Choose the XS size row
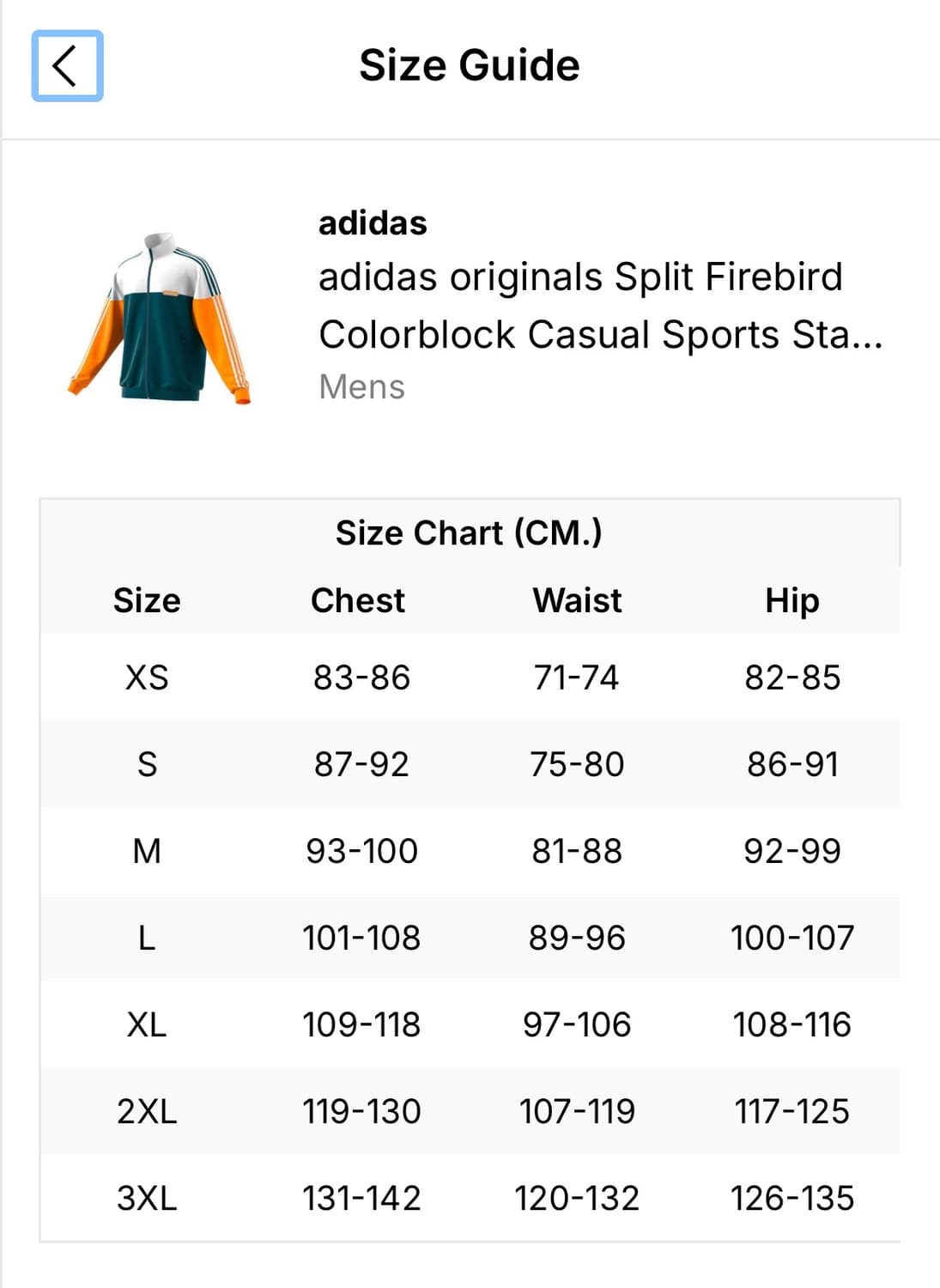 (x=470, y=677)
